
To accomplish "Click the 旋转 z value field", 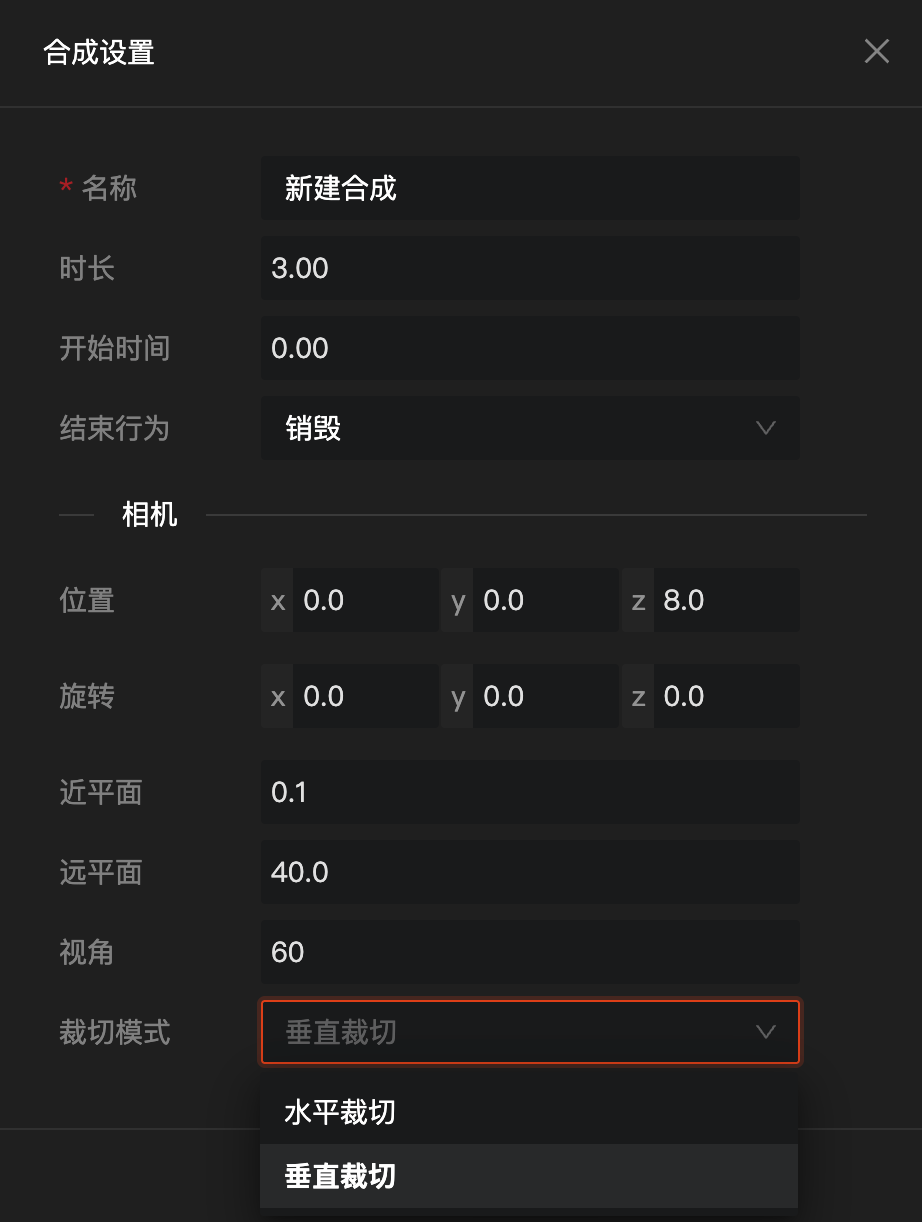I will [x=725, y=696].
